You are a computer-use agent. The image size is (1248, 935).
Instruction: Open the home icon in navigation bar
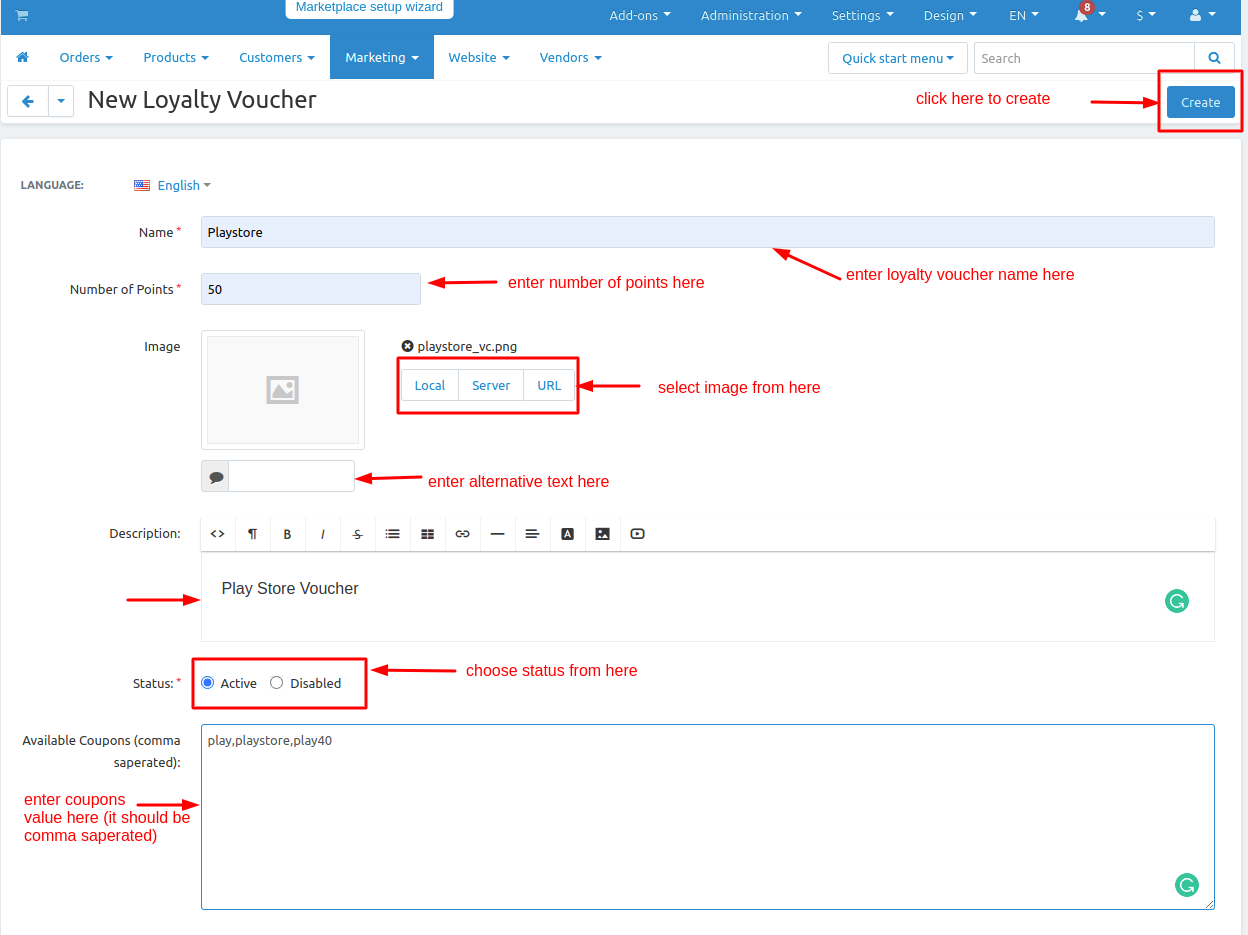point(23,57)
